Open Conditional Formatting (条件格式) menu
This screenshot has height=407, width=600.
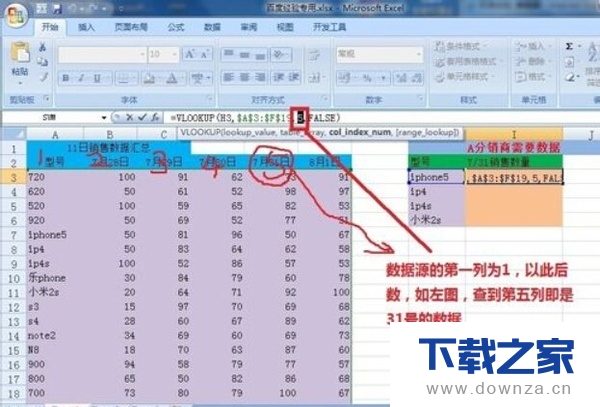click(x=462, y=47)
